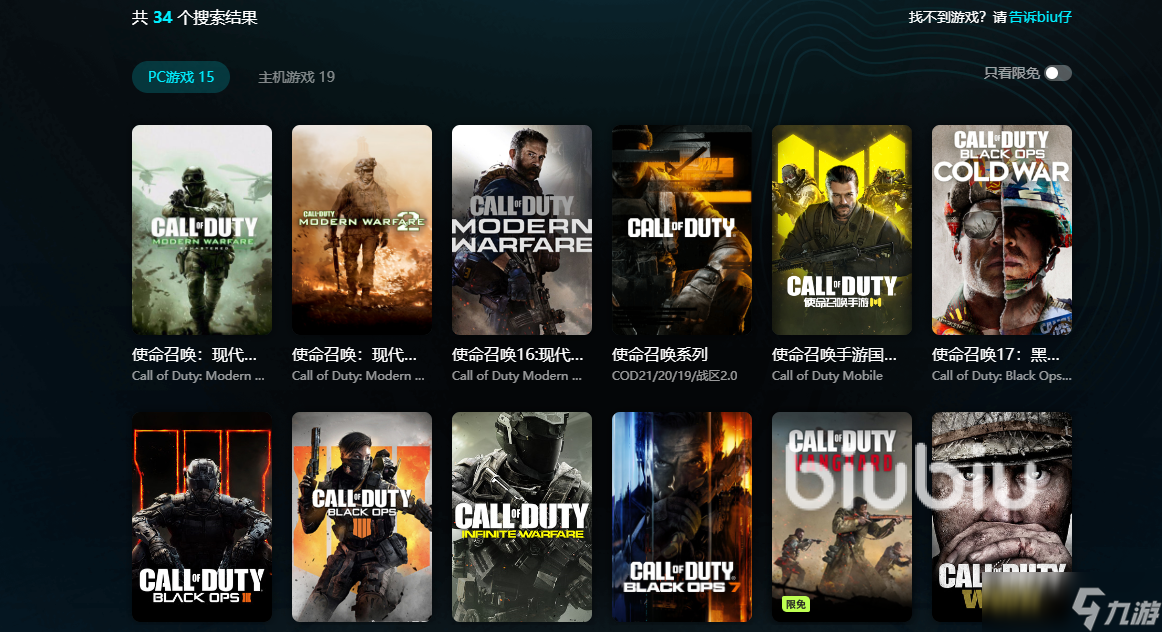Open the 使命召唤系列 game cover
1162x632 pixels.
682,230
